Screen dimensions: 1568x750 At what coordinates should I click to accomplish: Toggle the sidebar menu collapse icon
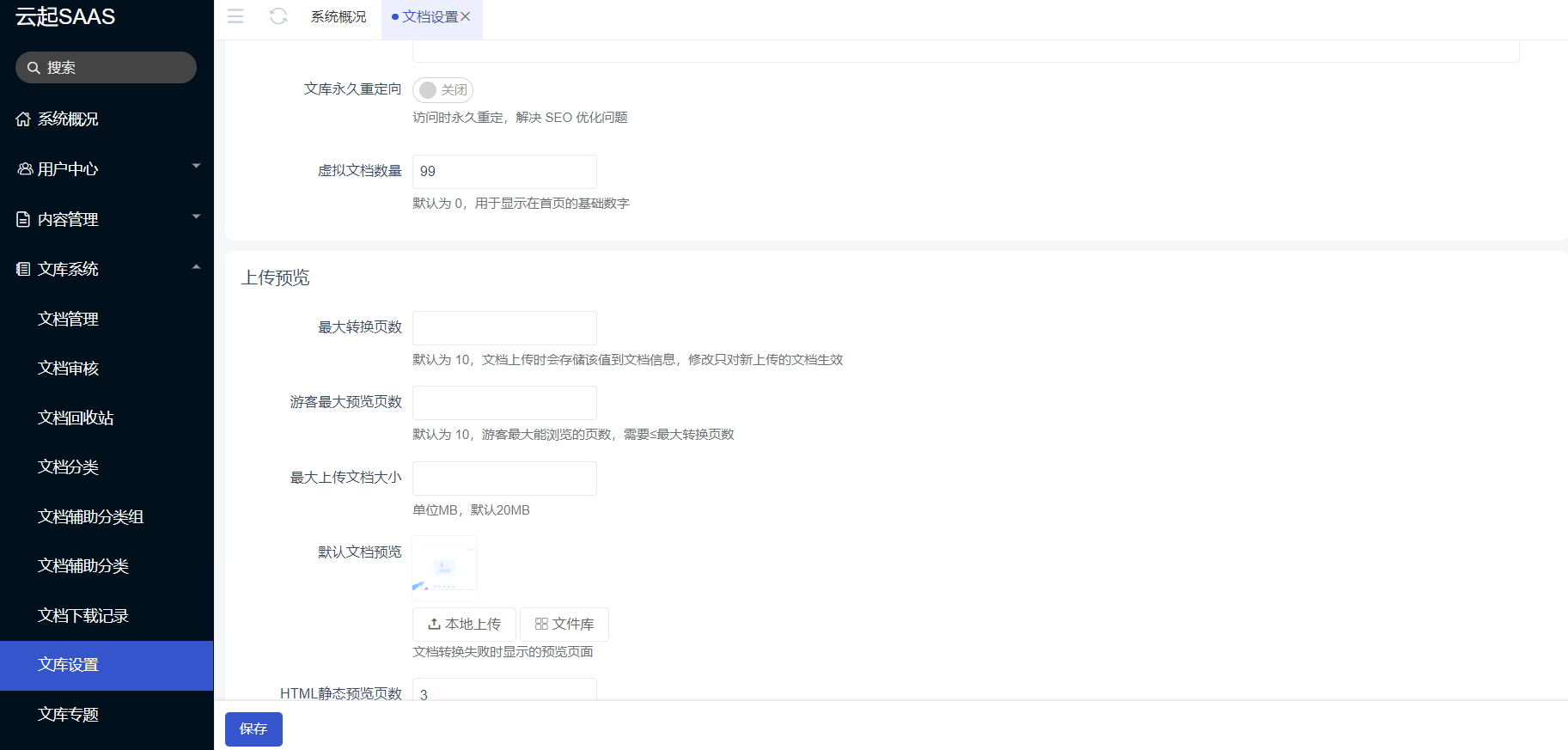pyautogui.click(x=235, y=16)
